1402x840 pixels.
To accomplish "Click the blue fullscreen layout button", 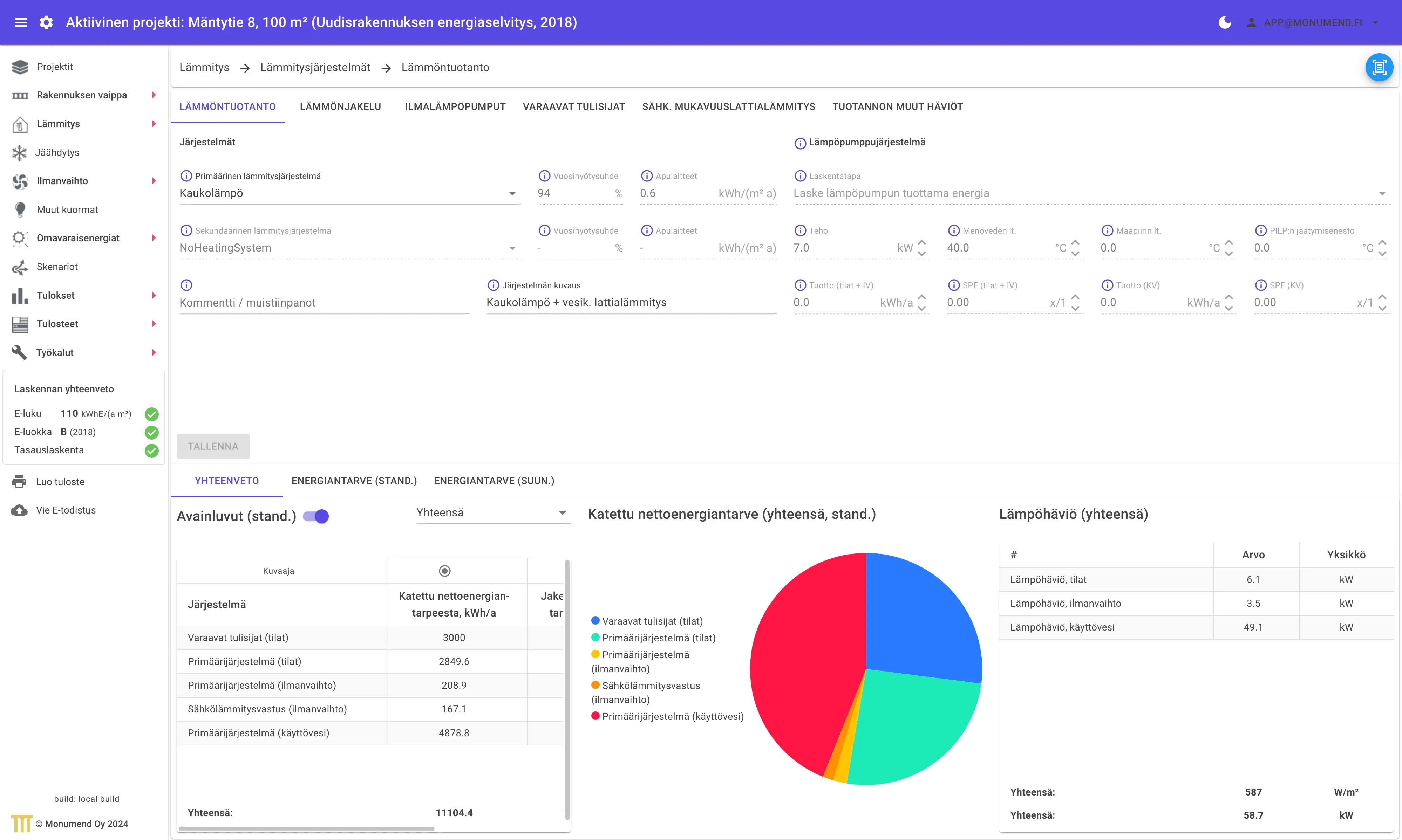I will pyautogui.click(x=1379, y=67).
